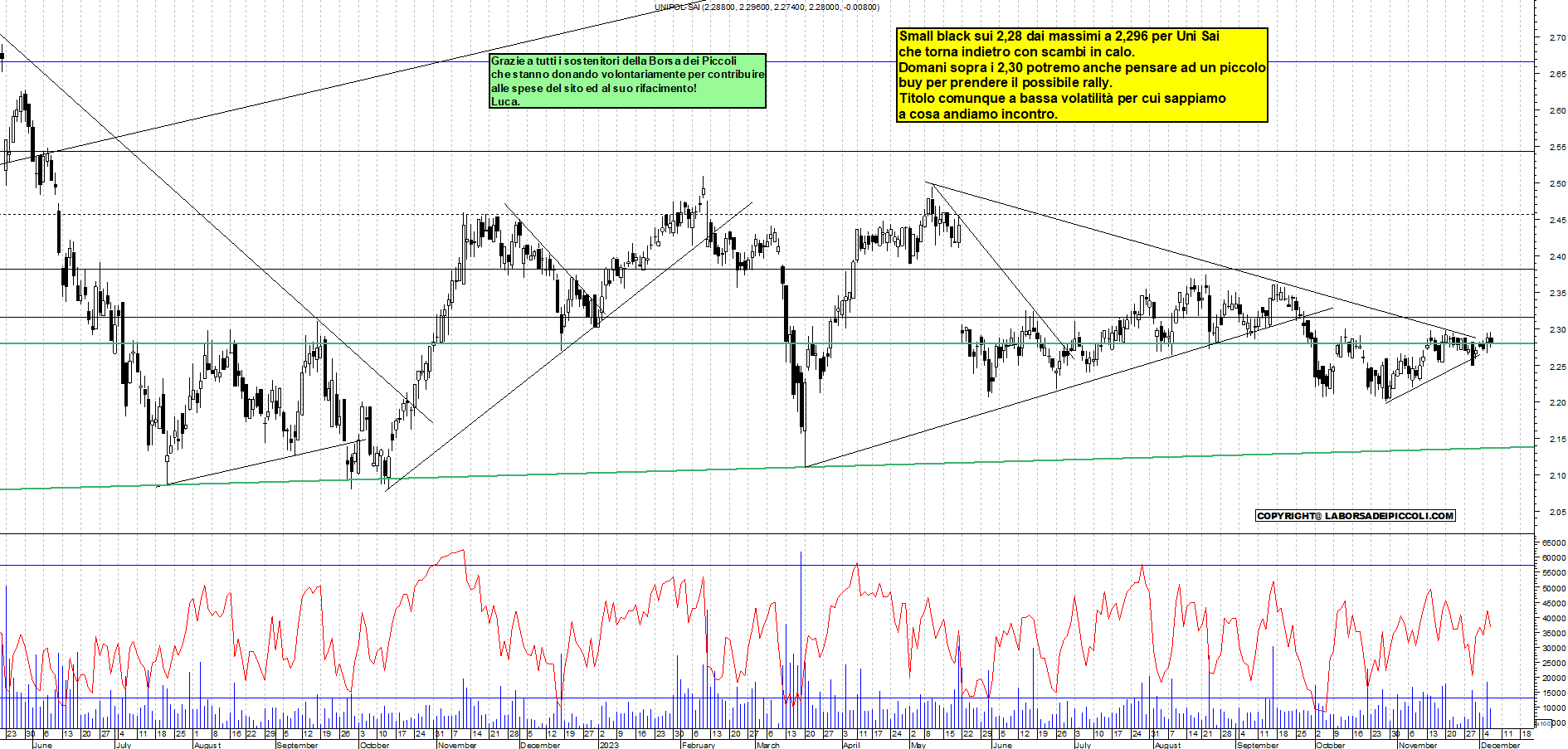Click the 2.70 price axis label

[x=1557, y=37]
